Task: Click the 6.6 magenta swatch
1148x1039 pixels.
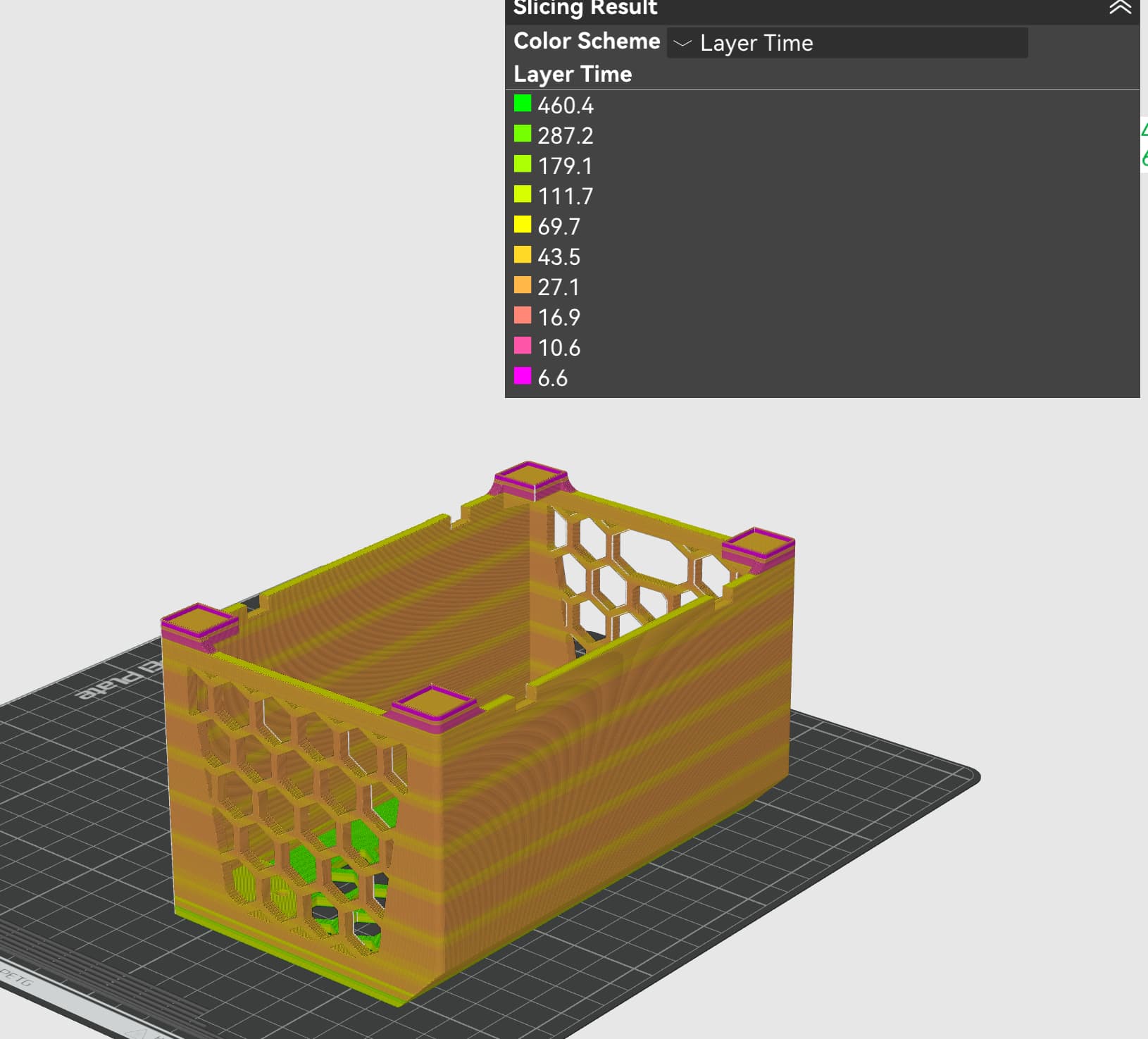Action: coord(523,376)
